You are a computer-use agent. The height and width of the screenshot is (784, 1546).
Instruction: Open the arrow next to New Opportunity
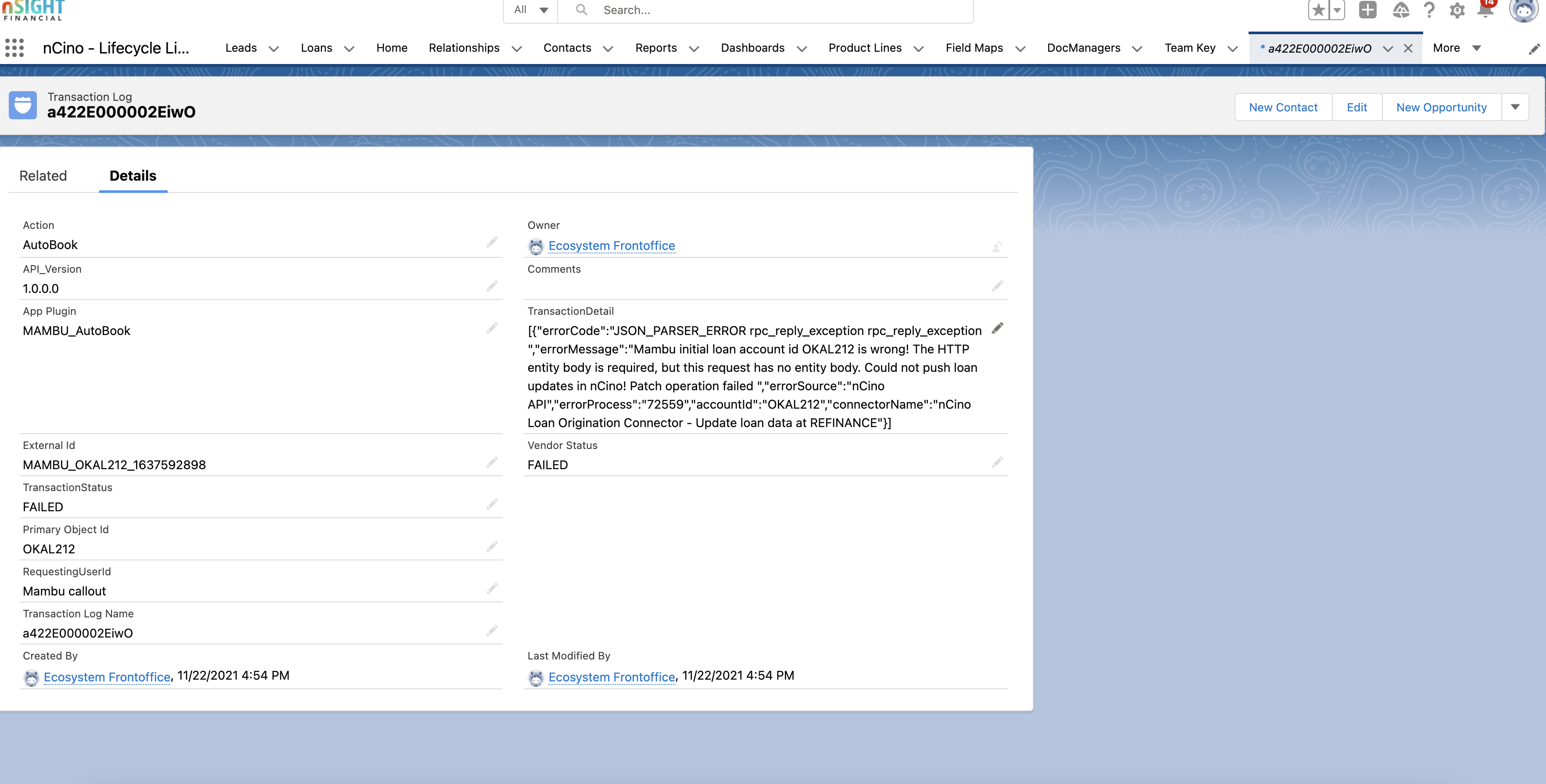click(x=1516, y=107)
